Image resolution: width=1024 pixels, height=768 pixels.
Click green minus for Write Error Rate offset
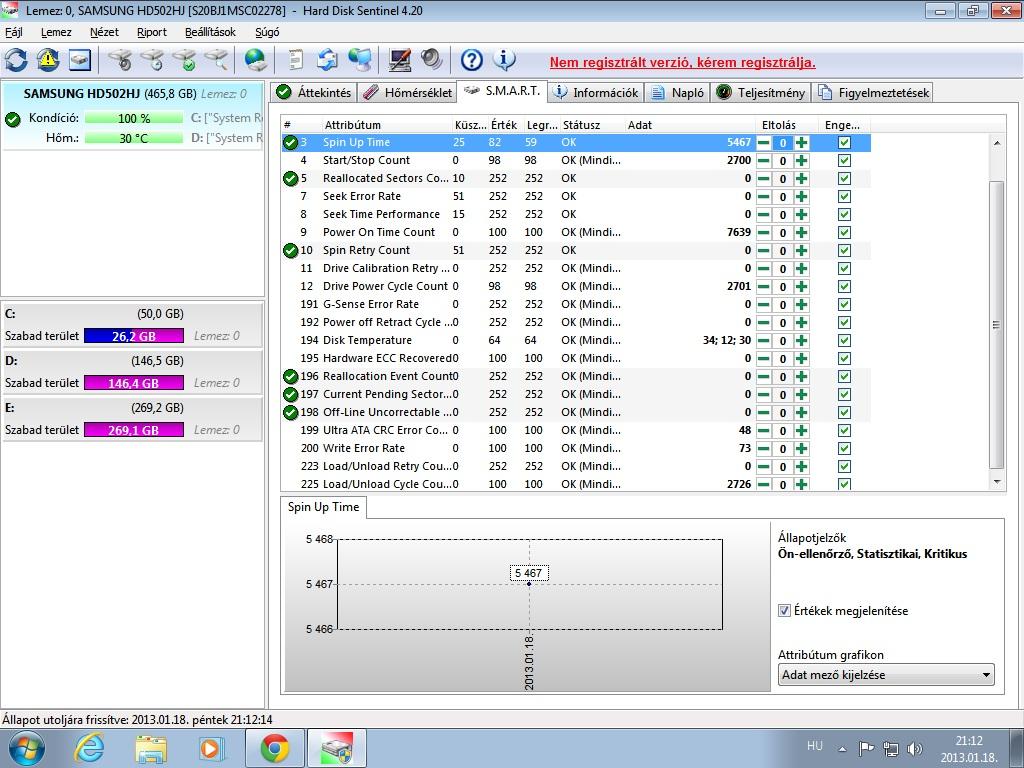[x=763, y=449]
